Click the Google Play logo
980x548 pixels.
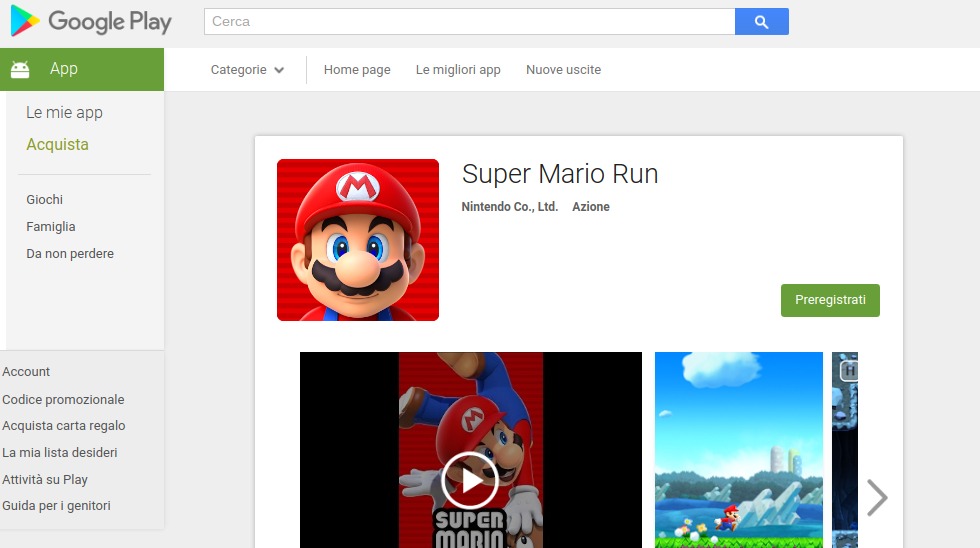click(91, 21)
